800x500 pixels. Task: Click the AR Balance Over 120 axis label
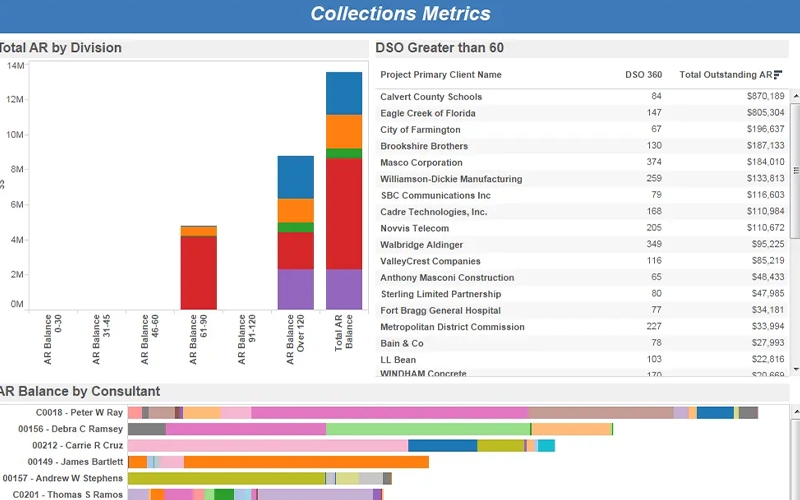295,339
